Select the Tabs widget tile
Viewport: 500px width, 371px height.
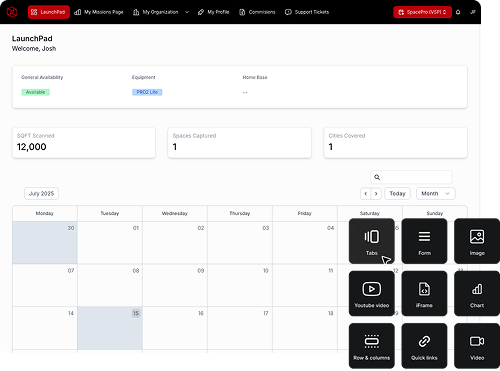pyautogui.click(x=372, y=241)
